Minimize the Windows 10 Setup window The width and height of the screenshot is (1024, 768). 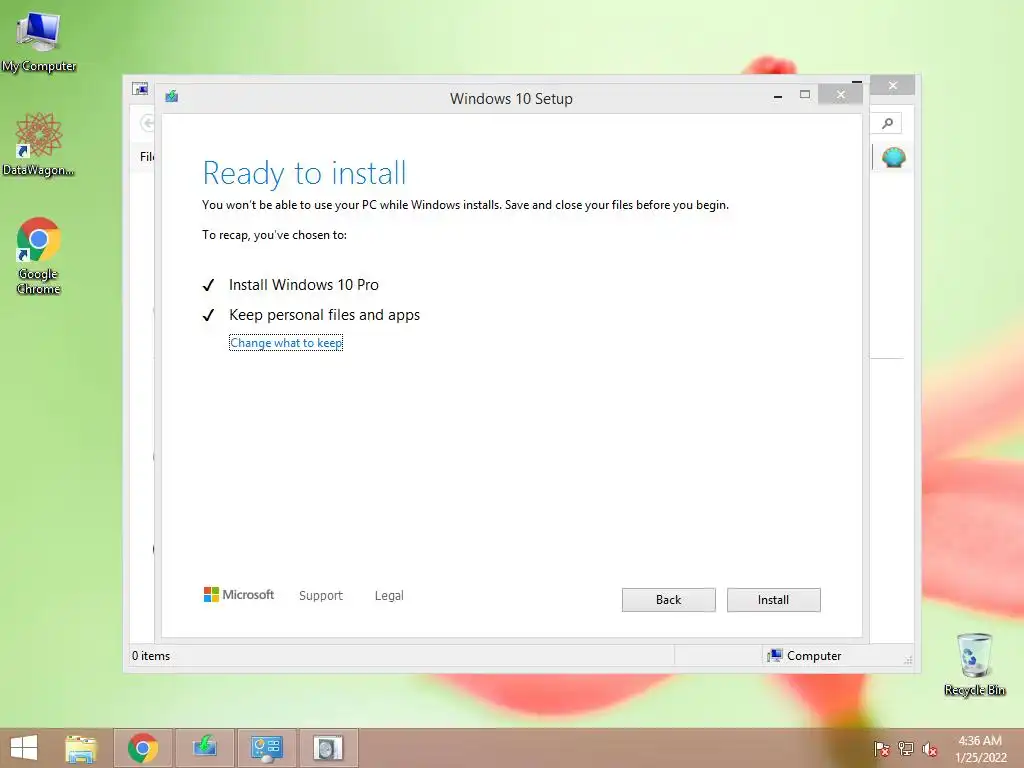pyautogui.click(x=777, y=96)
